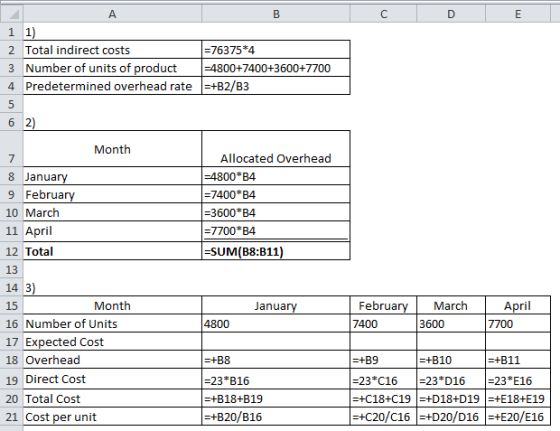Screen dimensions: 560x431
Task: Click formula cell '=7700*B4'
Action: coord(276,231)
